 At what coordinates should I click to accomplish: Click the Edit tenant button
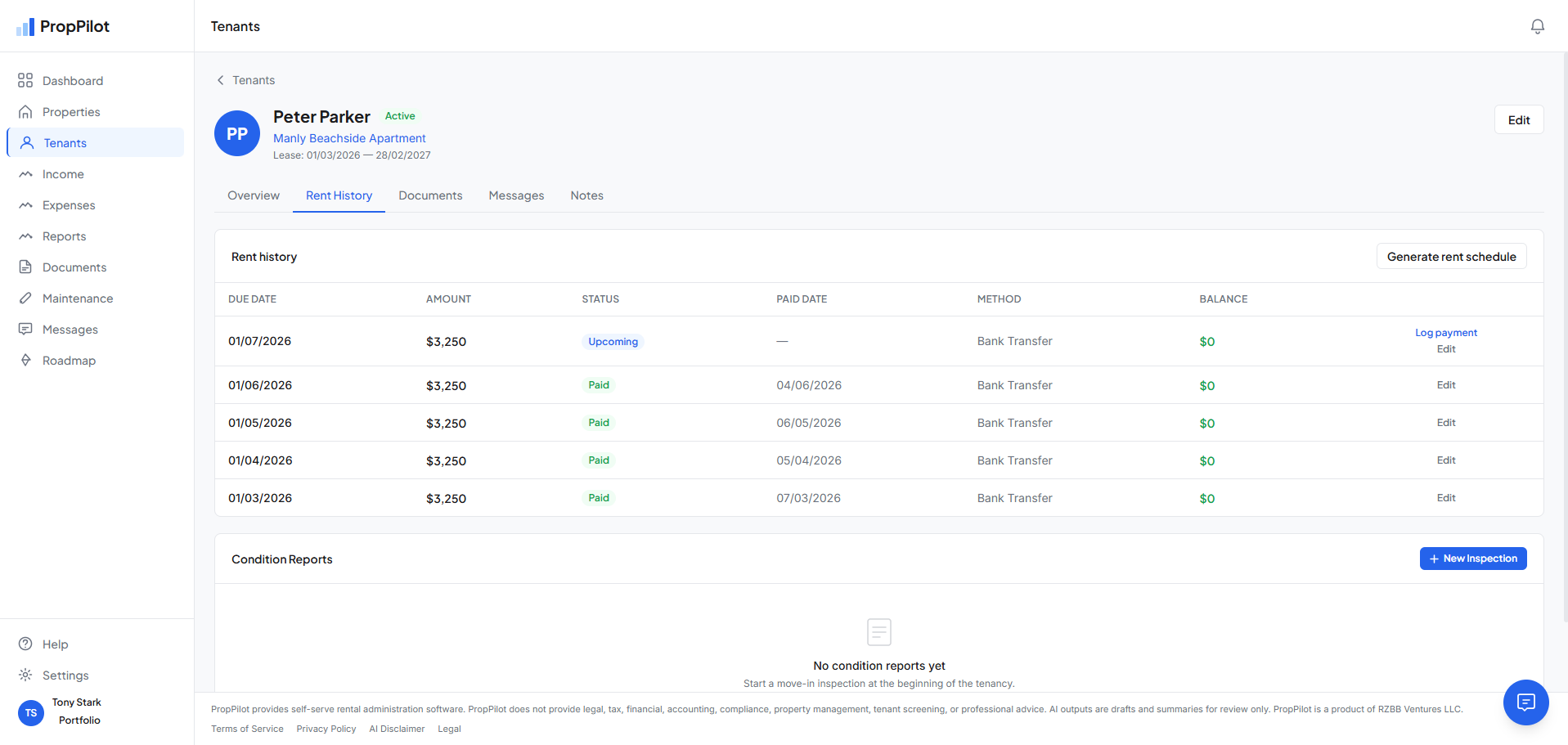tap(1519, 119)
